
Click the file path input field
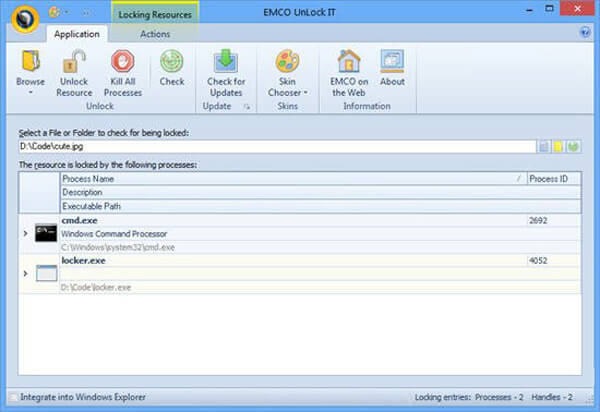click(x=277, y=146)
